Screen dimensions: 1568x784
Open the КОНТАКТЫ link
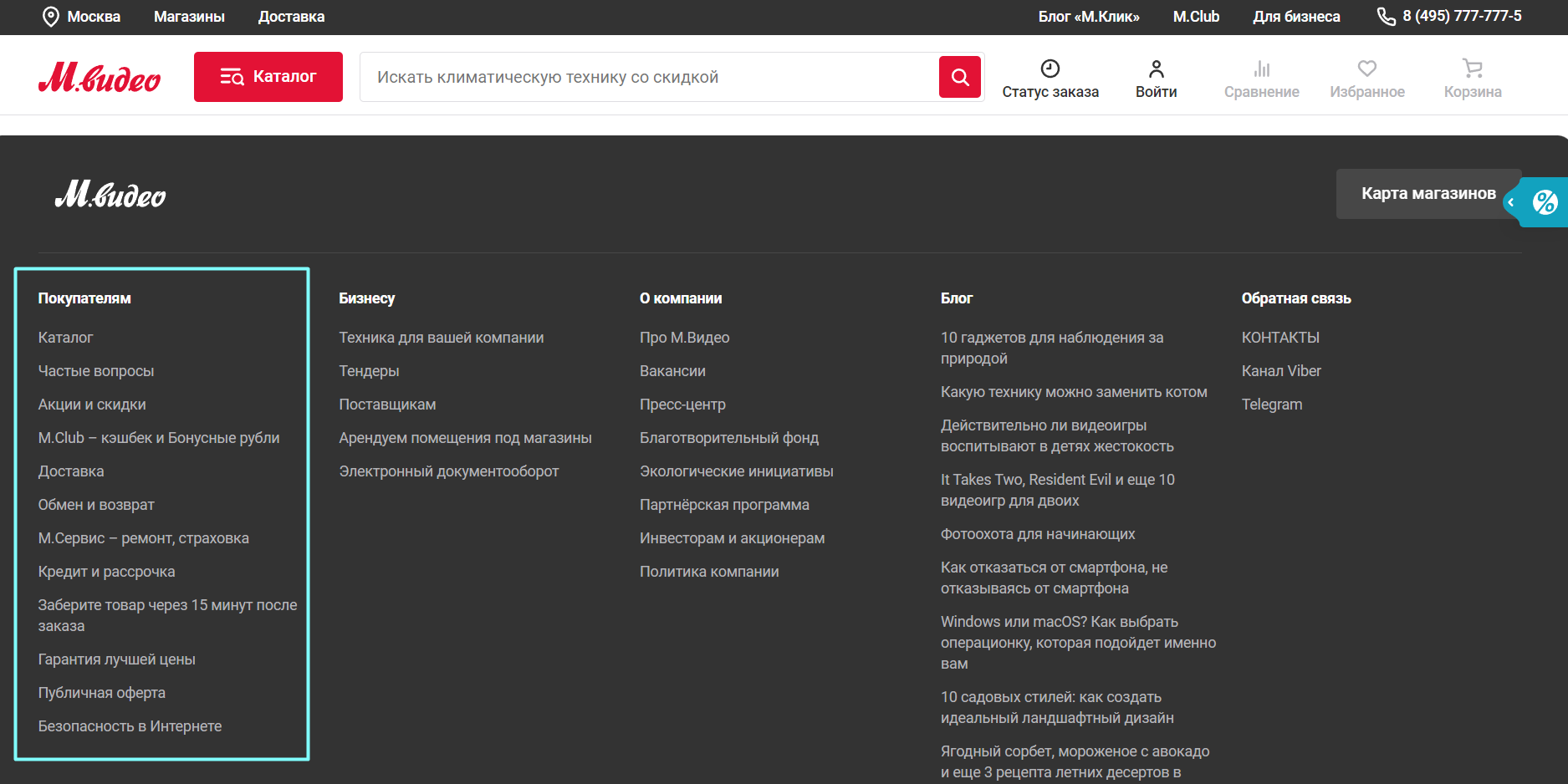click(1281, 338)
